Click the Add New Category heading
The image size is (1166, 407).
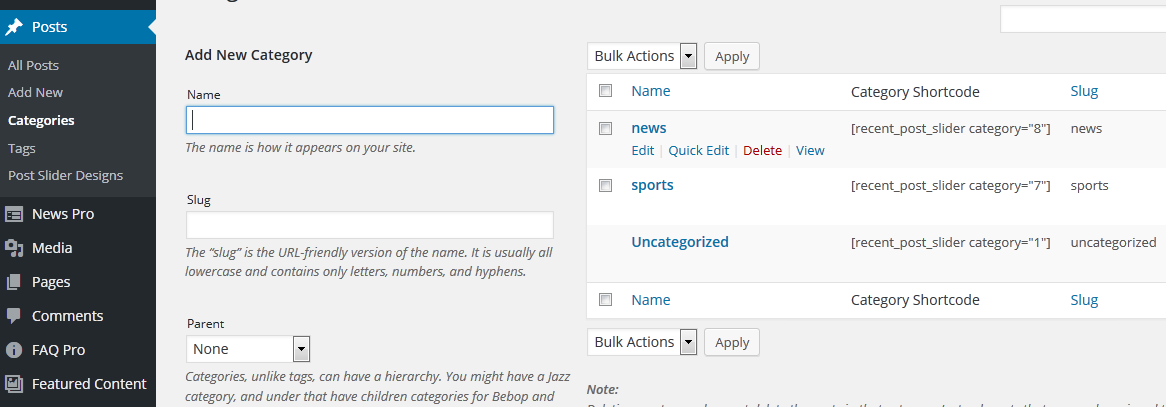248,55
